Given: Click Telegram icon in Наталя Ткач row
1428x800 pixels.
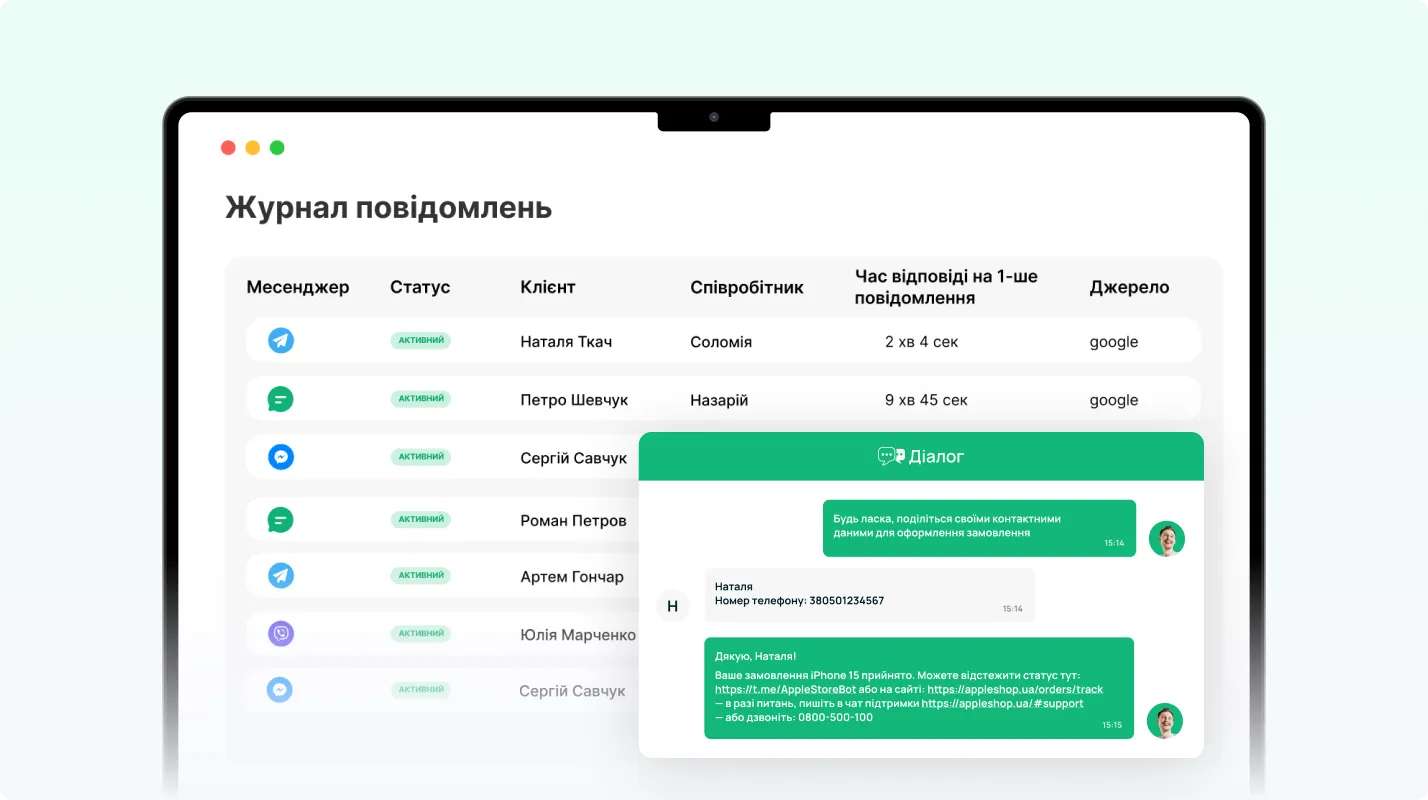Looking at the screenshot, I should 281,341.
